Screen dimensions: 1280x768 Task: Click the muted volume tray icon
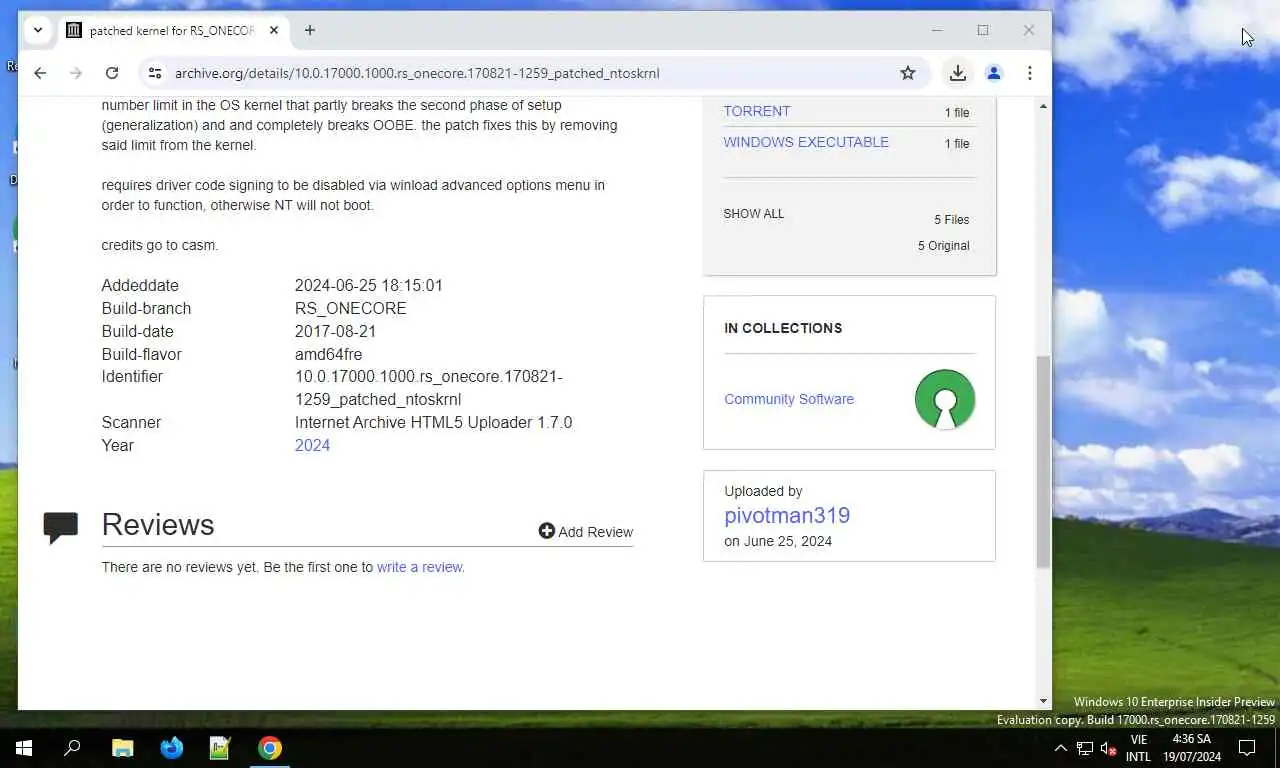click(x=1109, y=748)
